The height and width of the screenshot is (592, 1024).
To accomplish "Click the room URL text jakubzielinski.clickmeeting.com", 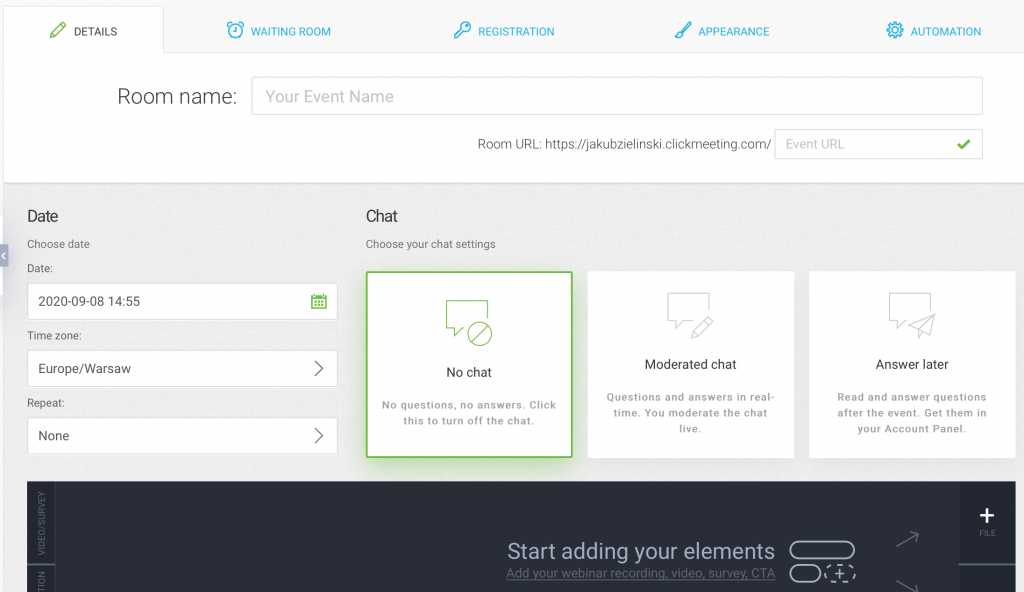I will [658, 144].
